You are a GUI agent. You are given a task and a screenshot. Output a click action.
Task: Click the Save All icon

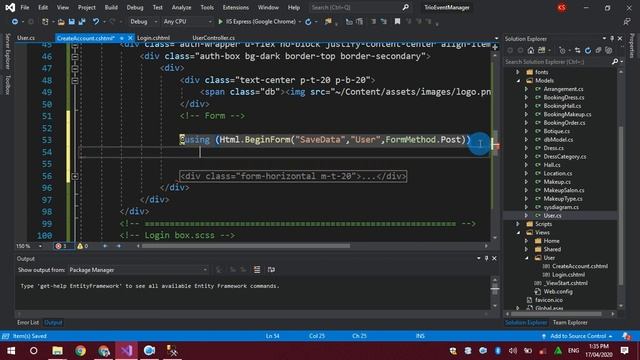click(82, 22)
